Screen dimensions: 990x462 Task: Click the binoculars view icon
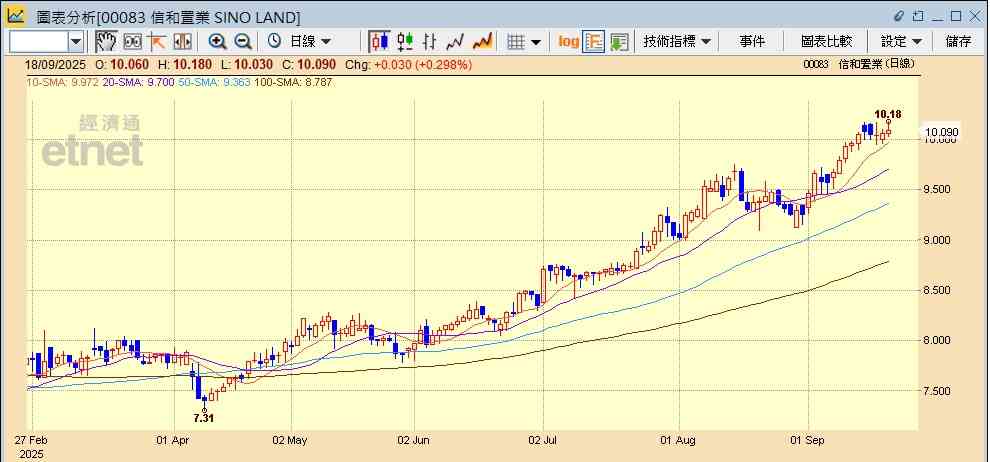(133, 42)
